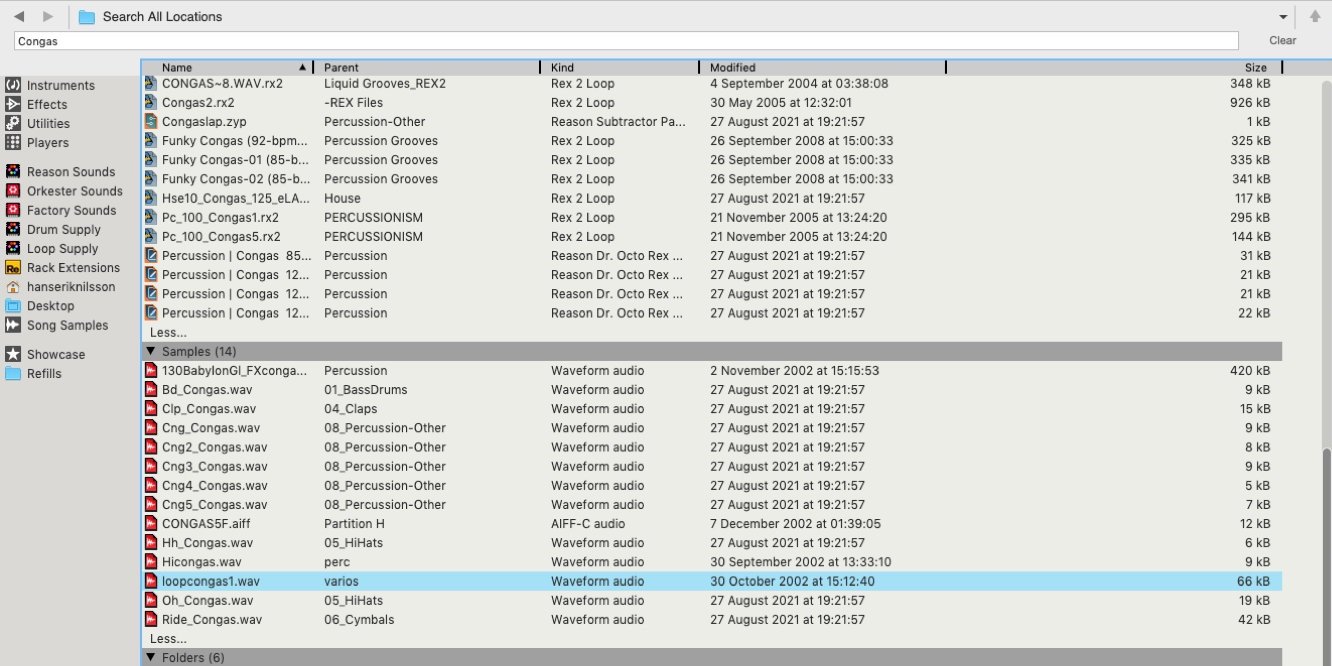The image size is (1332, 666).
Task: Collapse the Samples (14) section
Action: coord(151,351)
